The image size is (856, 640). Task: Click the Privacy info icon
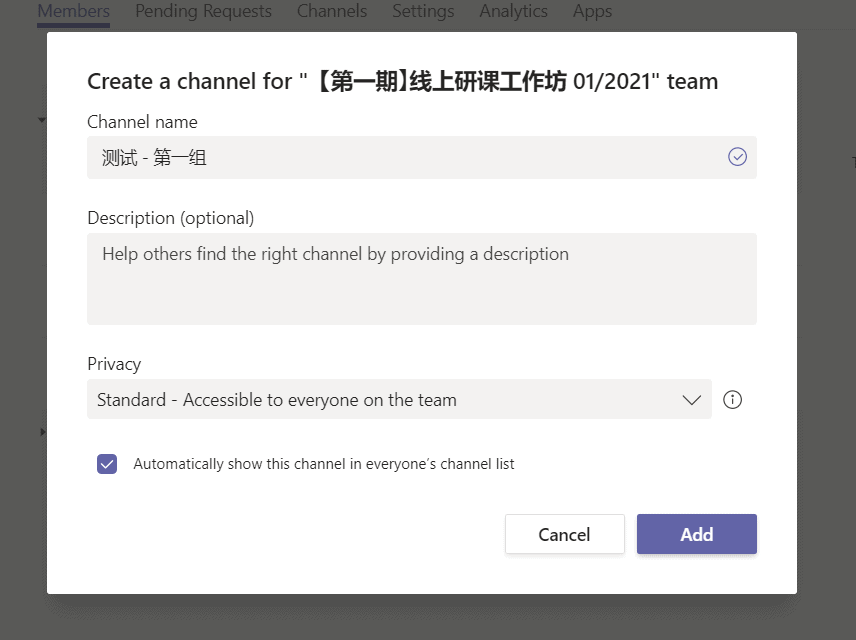732,400
